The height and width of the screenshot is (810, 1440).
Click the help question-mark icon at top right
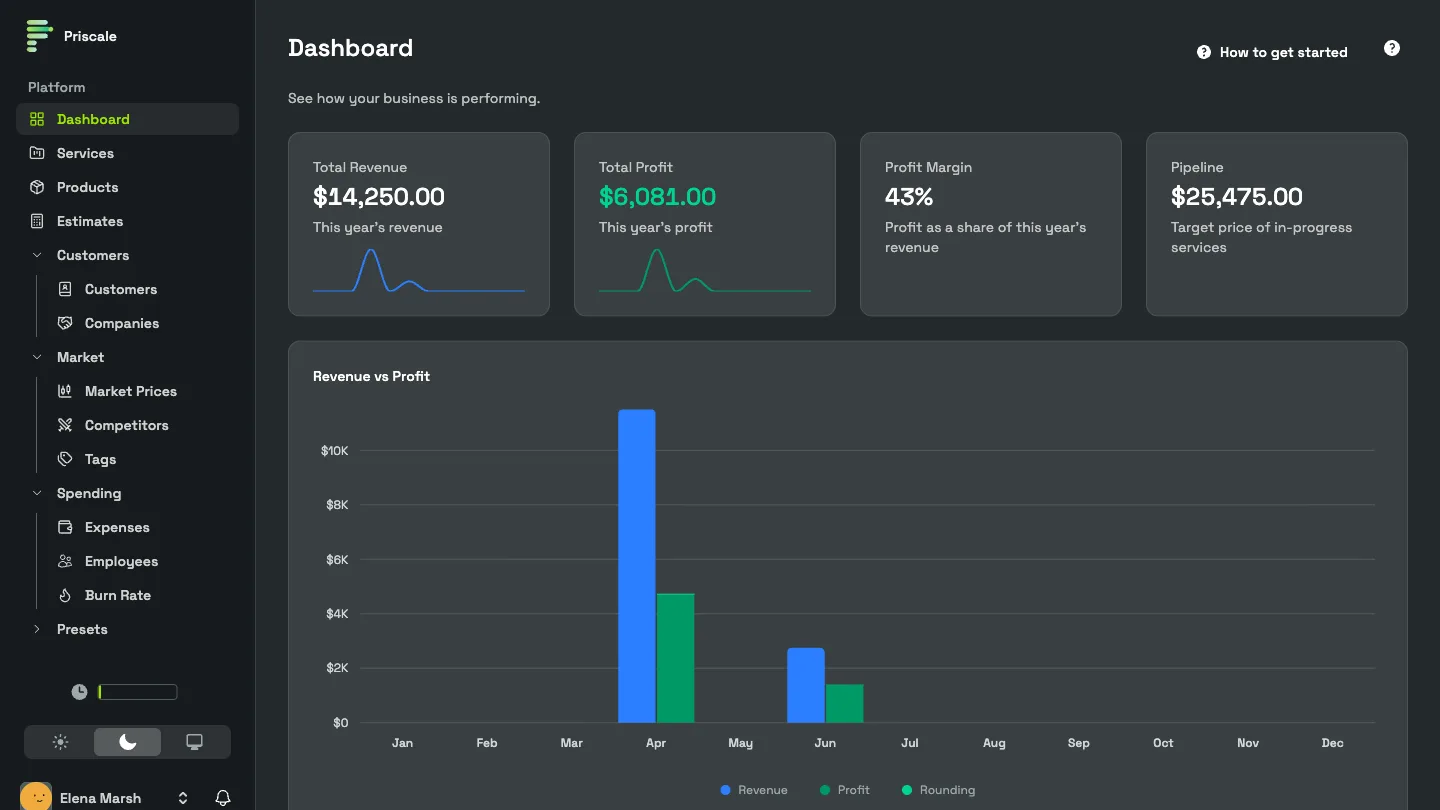[1392, 48]
